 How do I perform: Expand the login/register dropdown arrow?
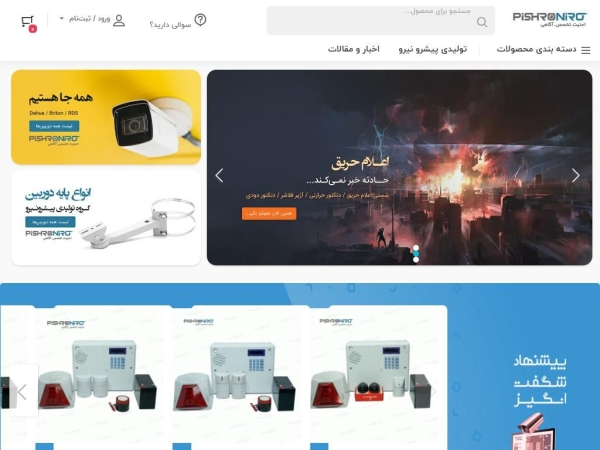(62, 18)
